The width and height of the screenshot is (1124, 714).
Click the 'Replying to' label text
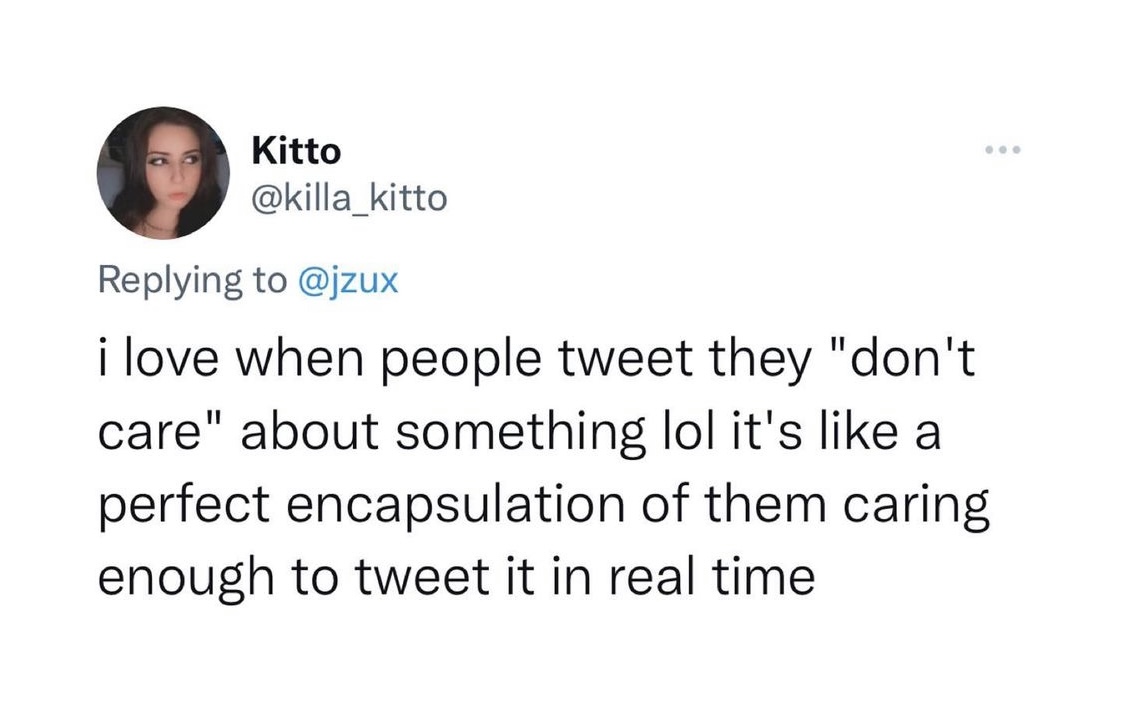point(192,280)
